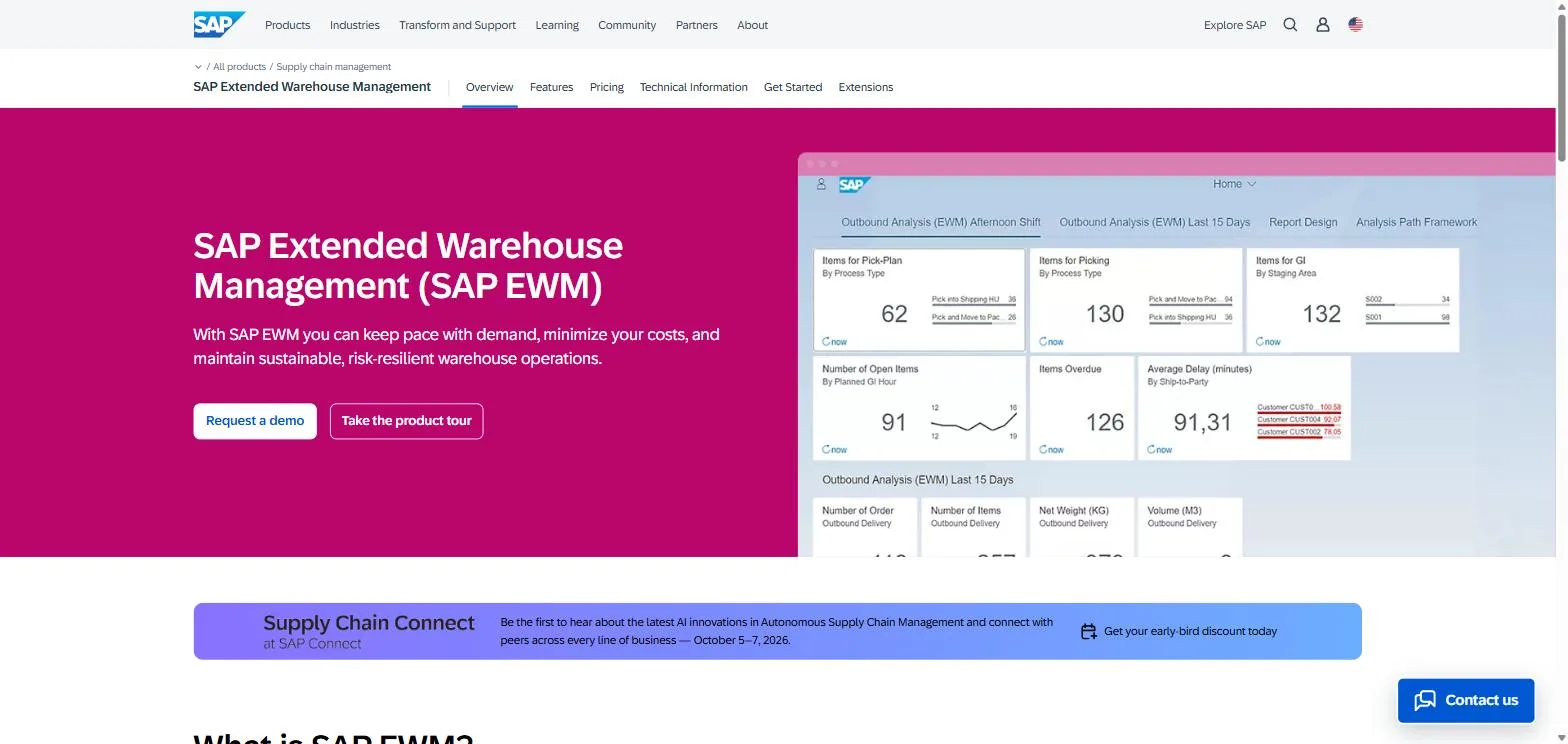The width and height of the screenshot is (1568, 744).
Task: Expand the breadcrumb chevron
Action: [x=198, y=67]
